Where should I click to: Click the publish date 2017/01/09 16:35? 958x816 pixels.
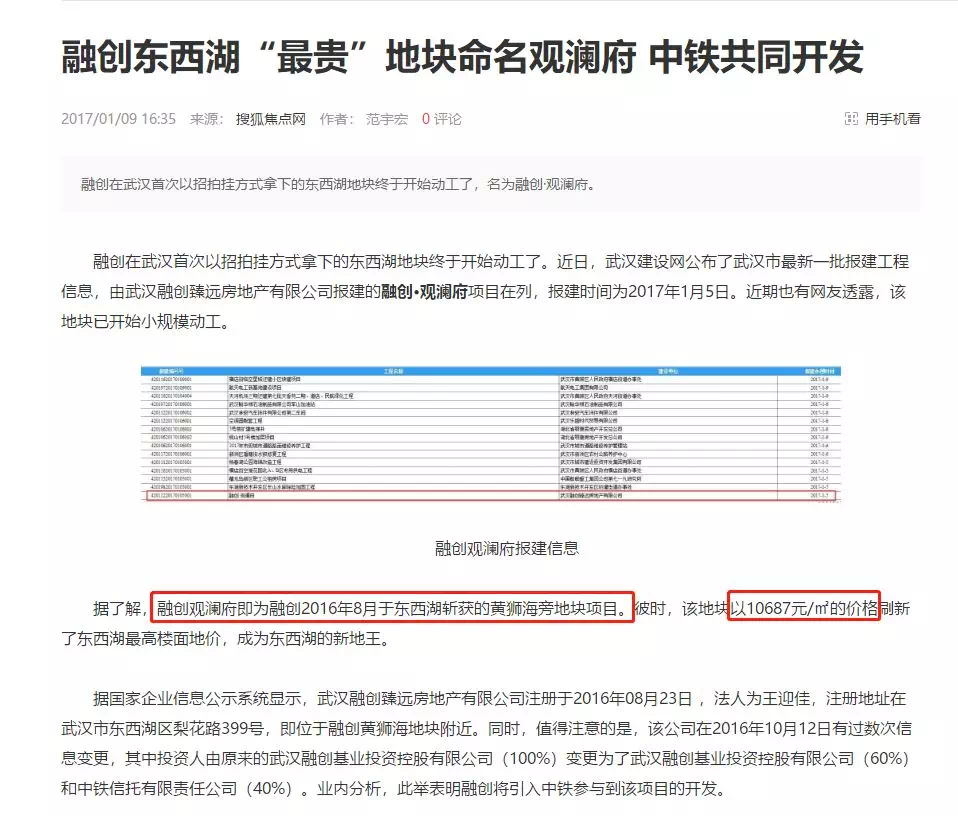(x=118, y=119)
